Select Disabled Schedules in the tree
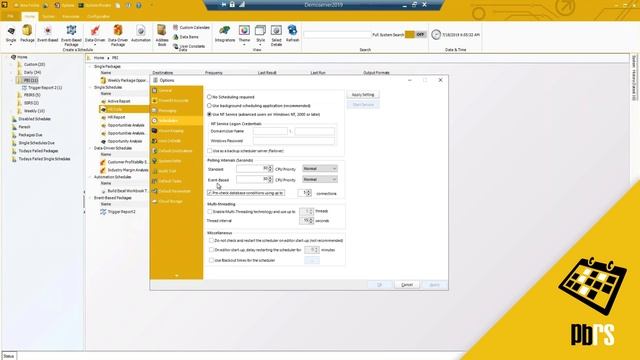The image size is (640, 360). pos(34,119)
